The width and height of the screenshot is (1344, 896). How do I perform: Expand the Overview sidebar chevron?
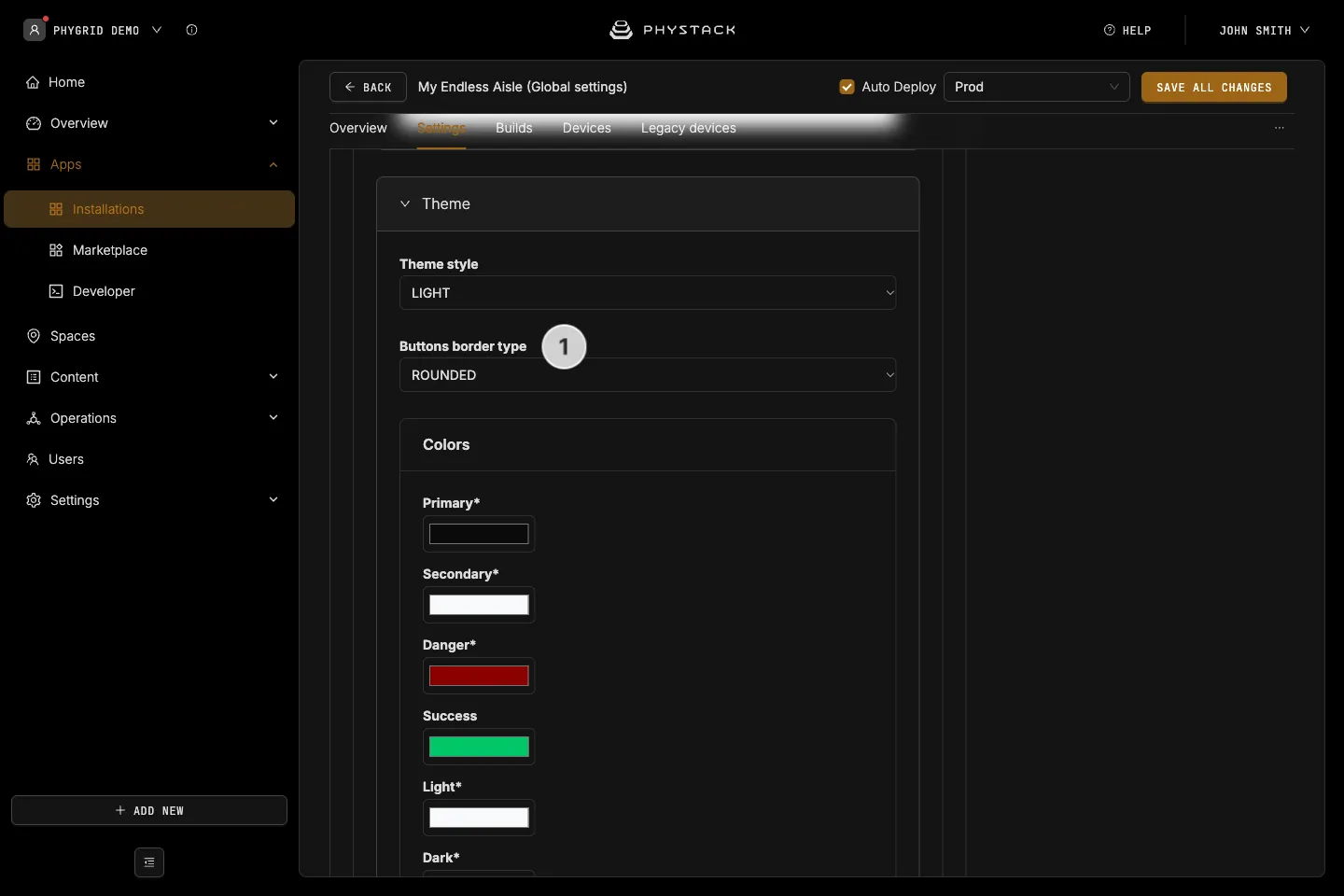pos(273,122)
